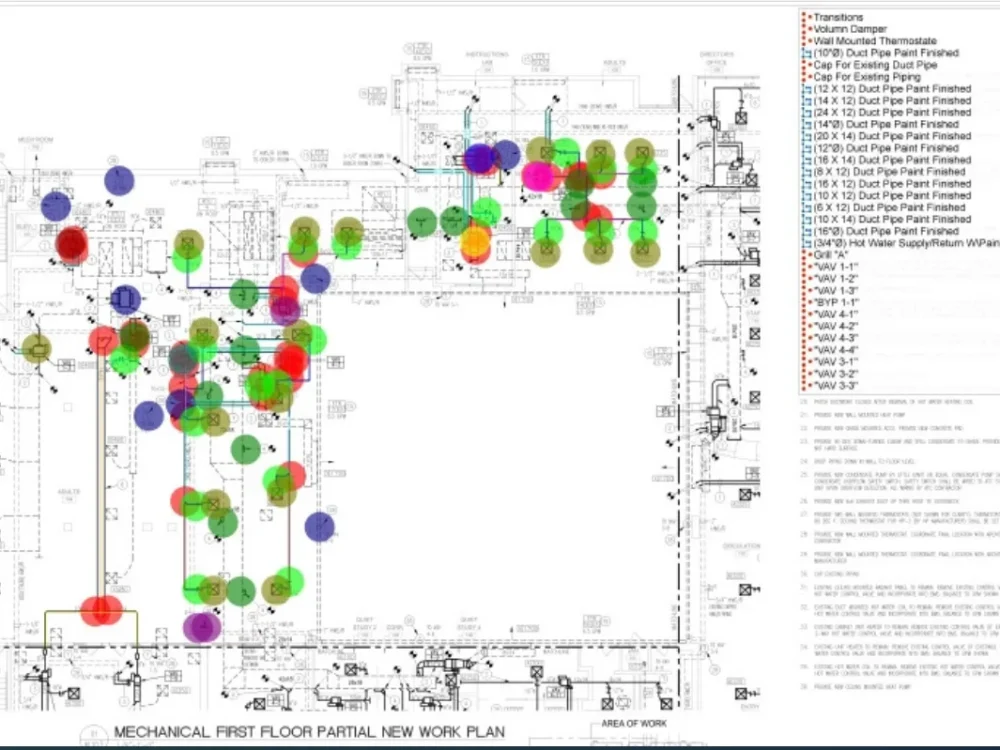
Task: Click the (8 X 12) Duct Pipe bracket icon
Action: (806, 171)
